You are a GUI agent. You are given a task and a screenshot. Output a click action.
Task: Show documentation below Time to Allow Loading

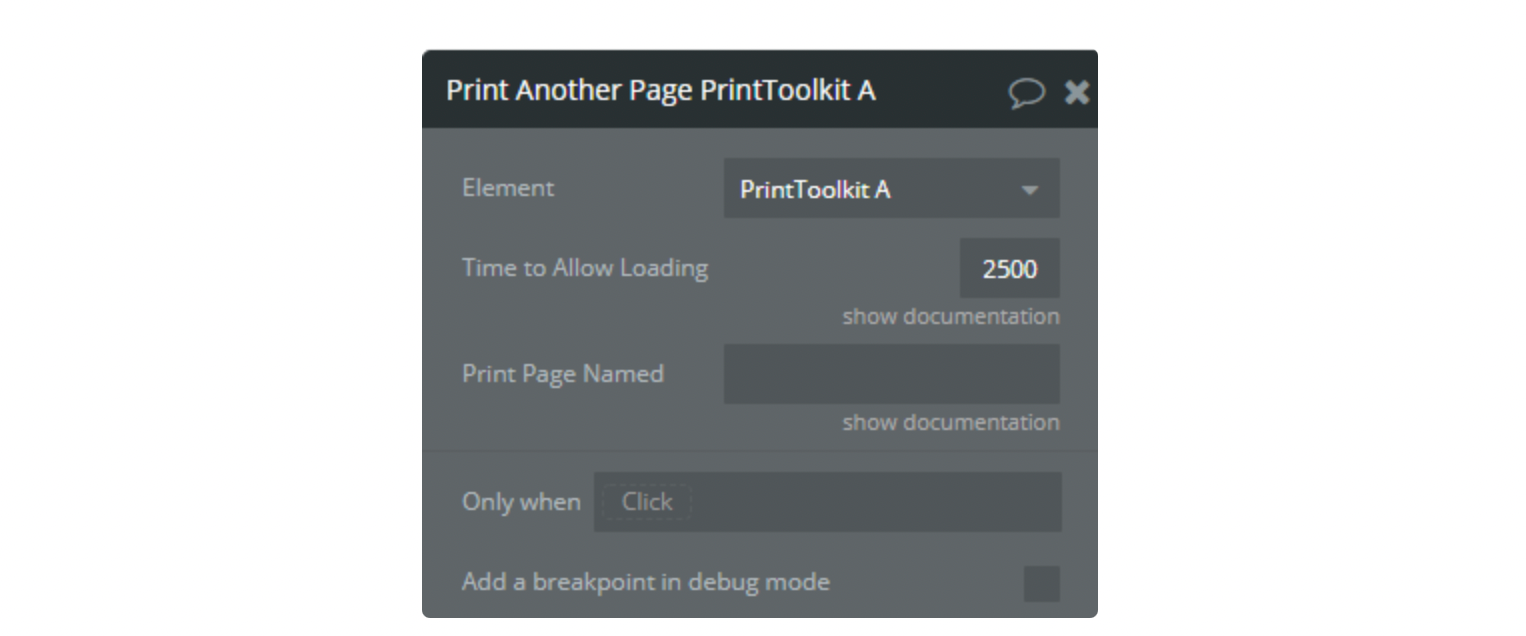950,316
